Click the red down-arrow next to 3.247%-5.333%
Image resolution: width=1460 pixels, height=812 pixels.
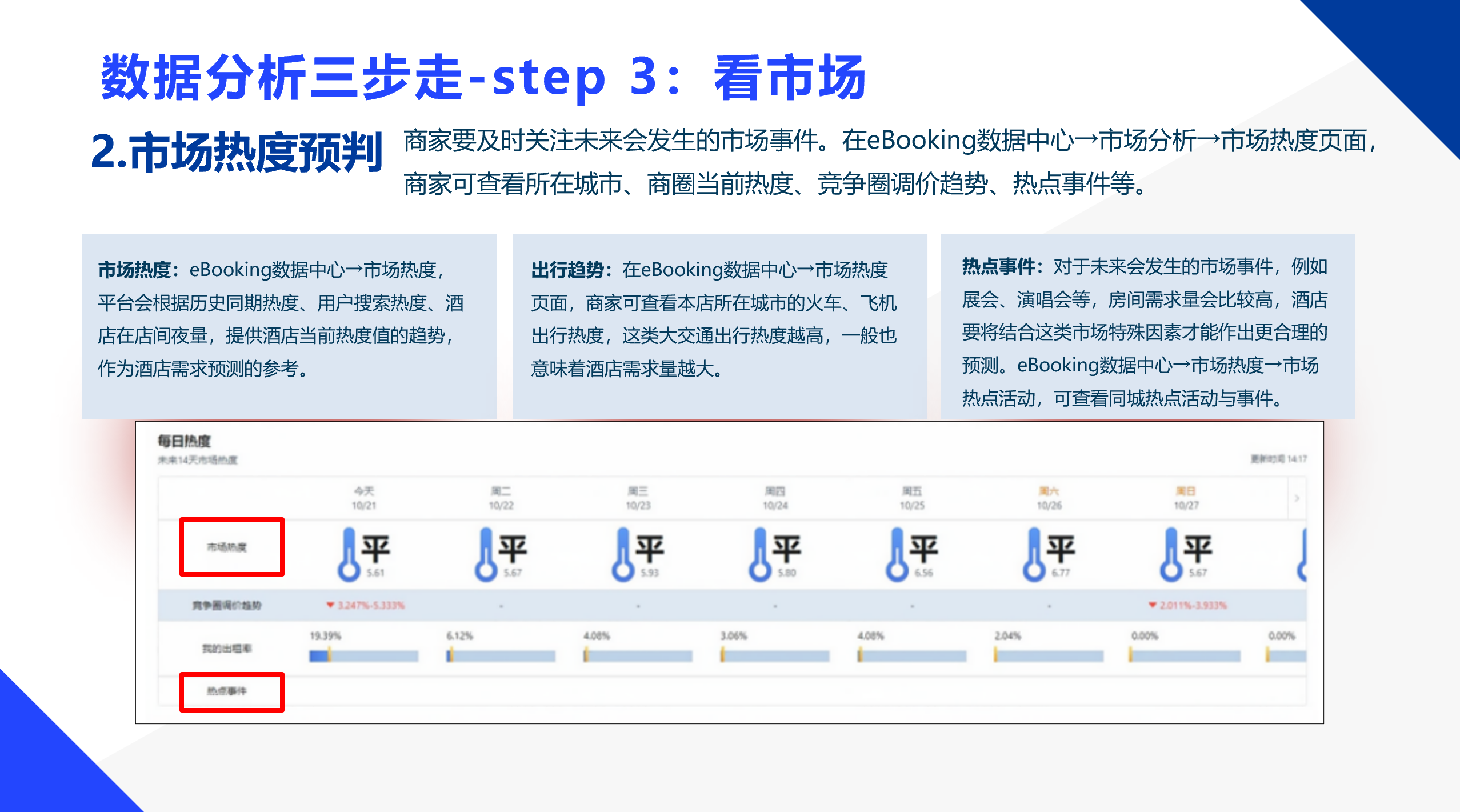(330, 605)
